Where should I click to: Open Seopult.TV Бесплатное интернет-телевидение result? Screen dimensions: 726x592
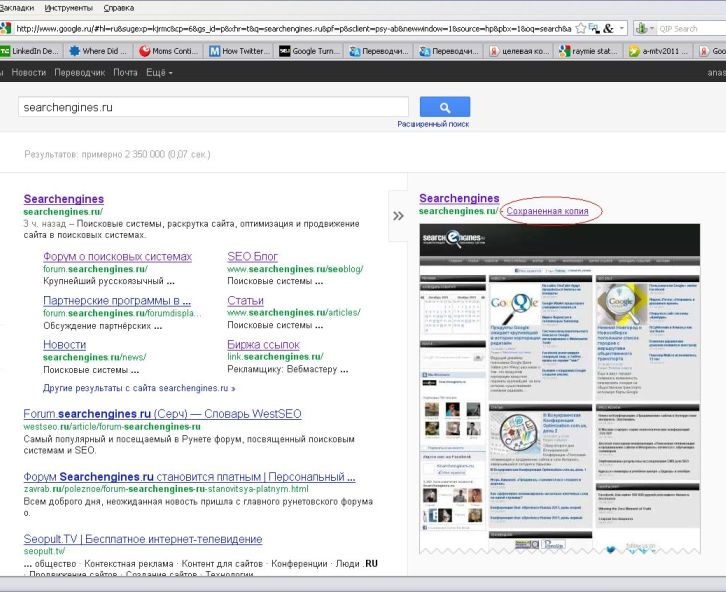click(143, 539)
